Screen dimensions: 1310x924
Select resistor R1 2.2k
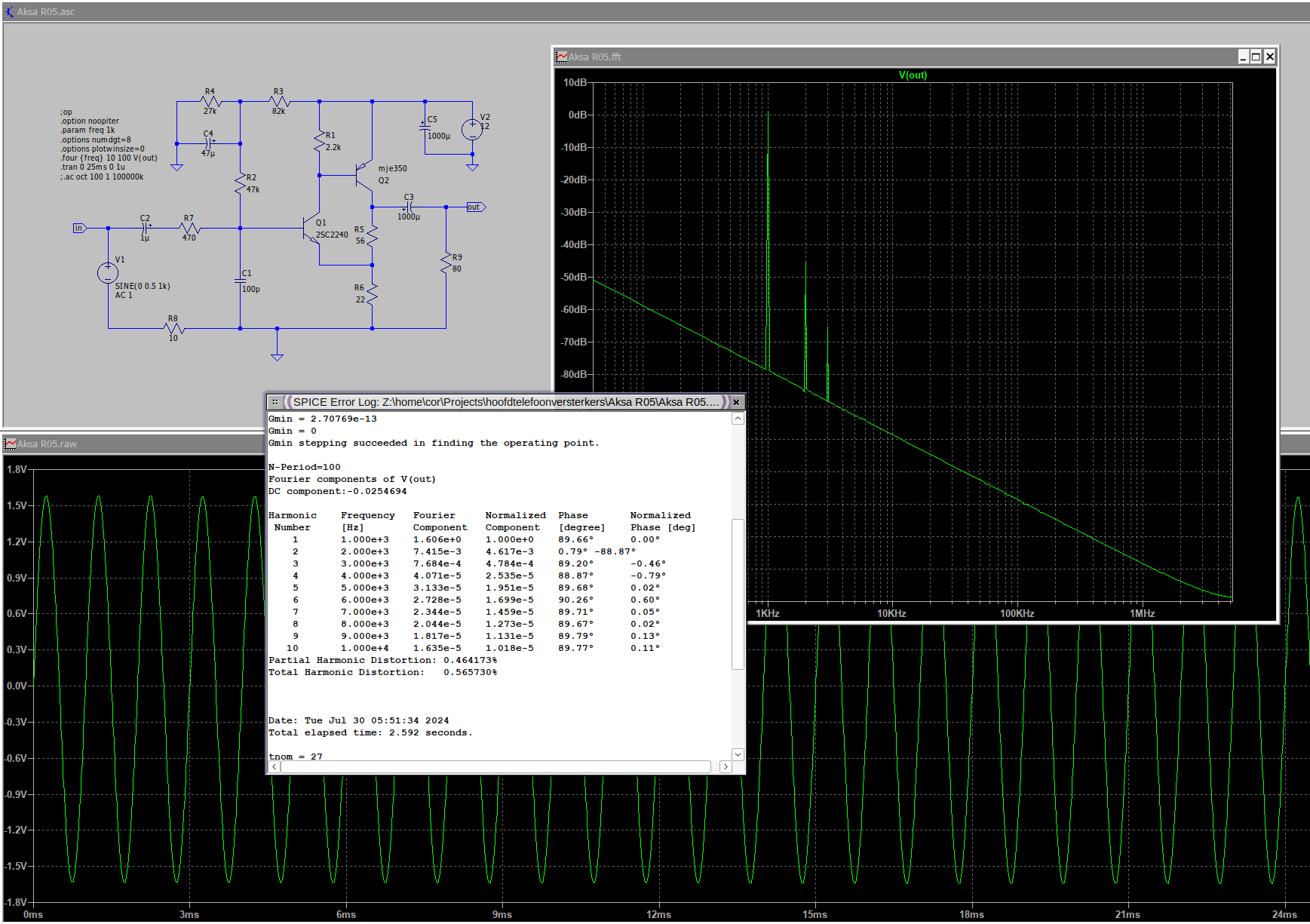point(320,140)
